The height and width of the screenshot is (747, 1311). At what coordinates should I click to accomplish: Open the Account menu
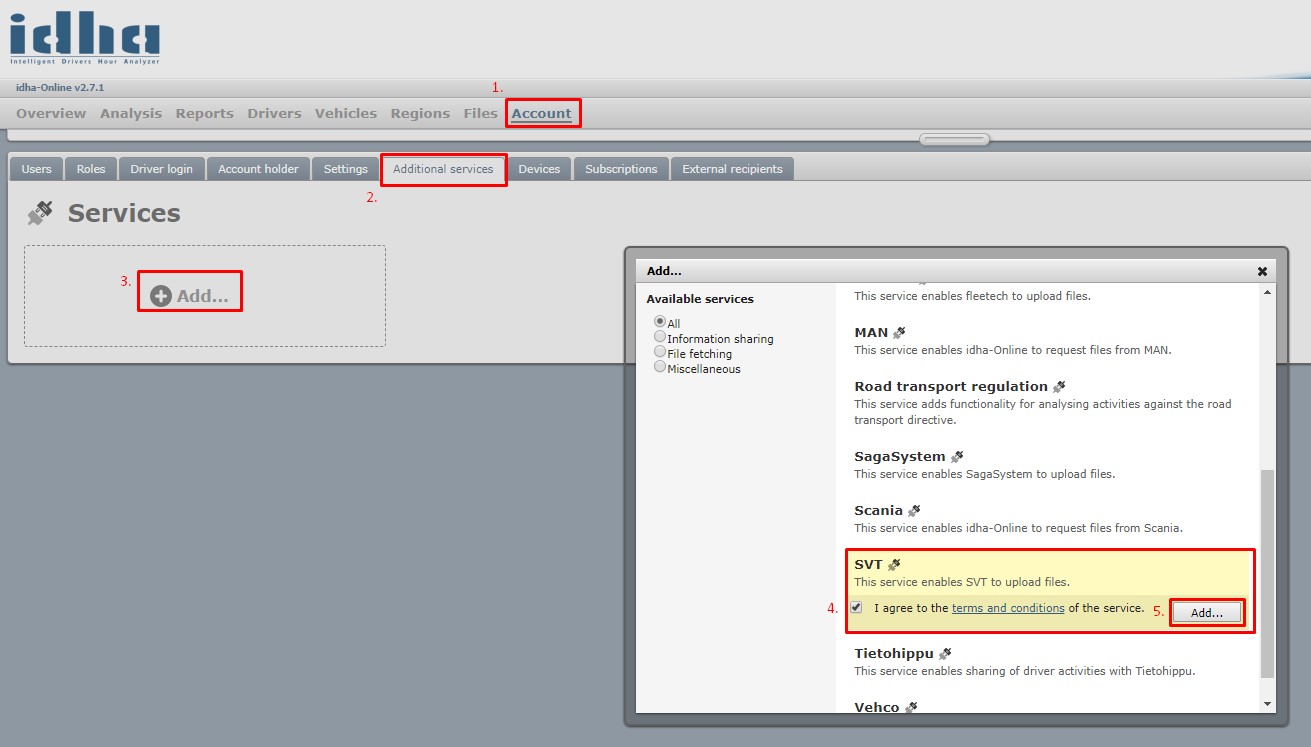tap(542, 113)
